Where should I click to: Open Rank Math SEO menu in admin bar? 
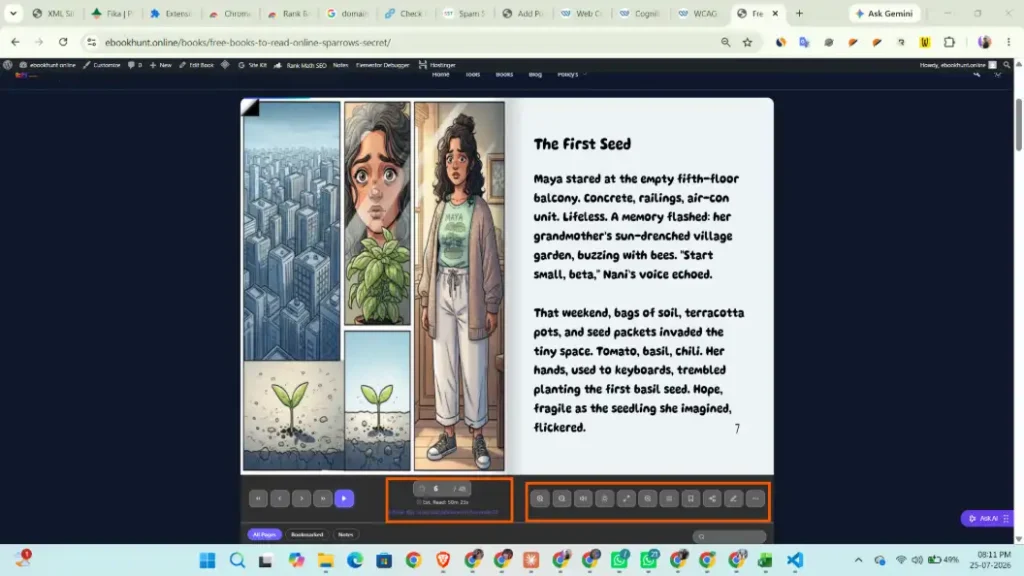[x=300, y=65]
